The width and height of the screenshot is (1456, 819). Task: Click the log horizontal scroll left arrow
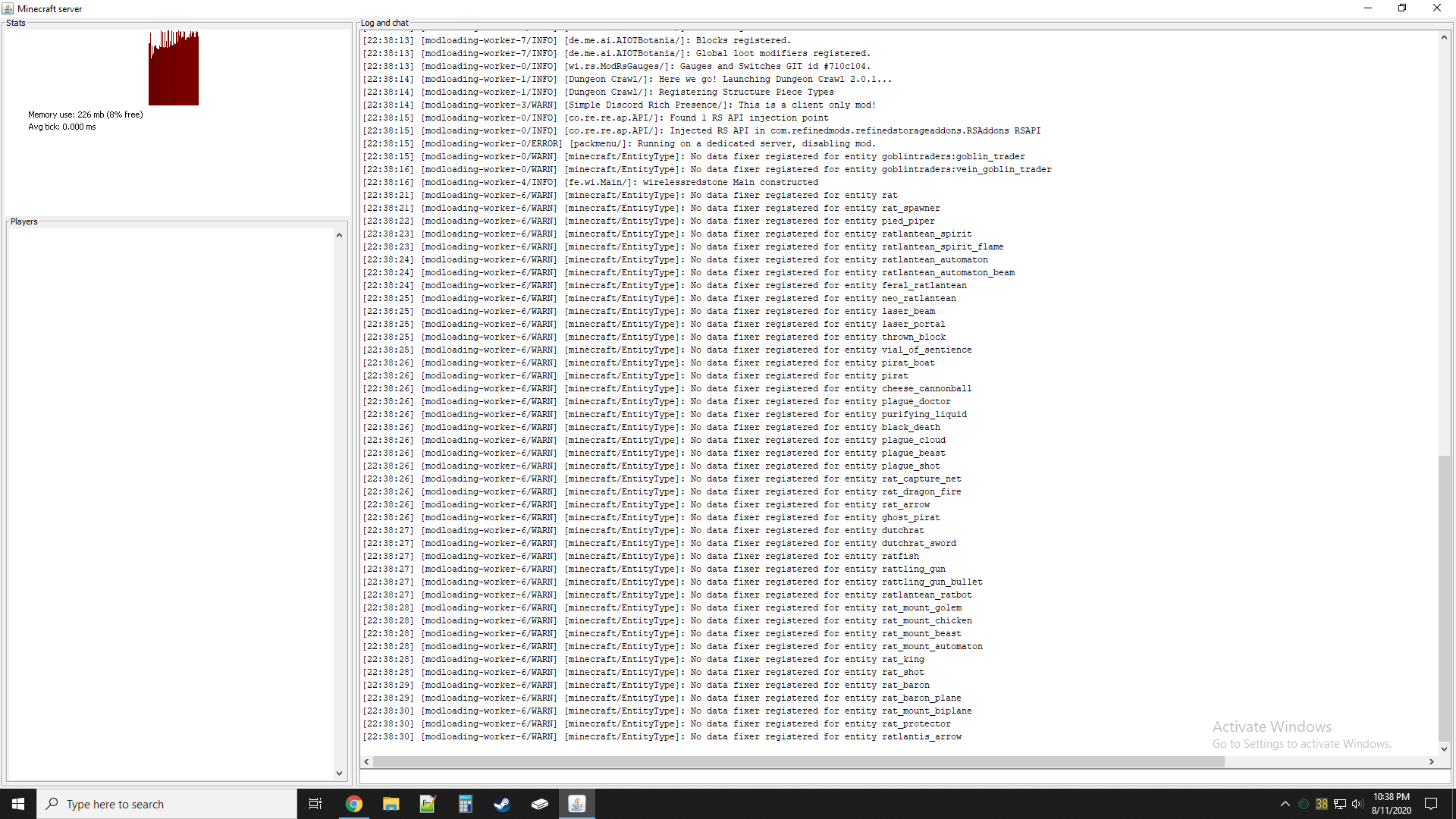[x=367, y=761]
